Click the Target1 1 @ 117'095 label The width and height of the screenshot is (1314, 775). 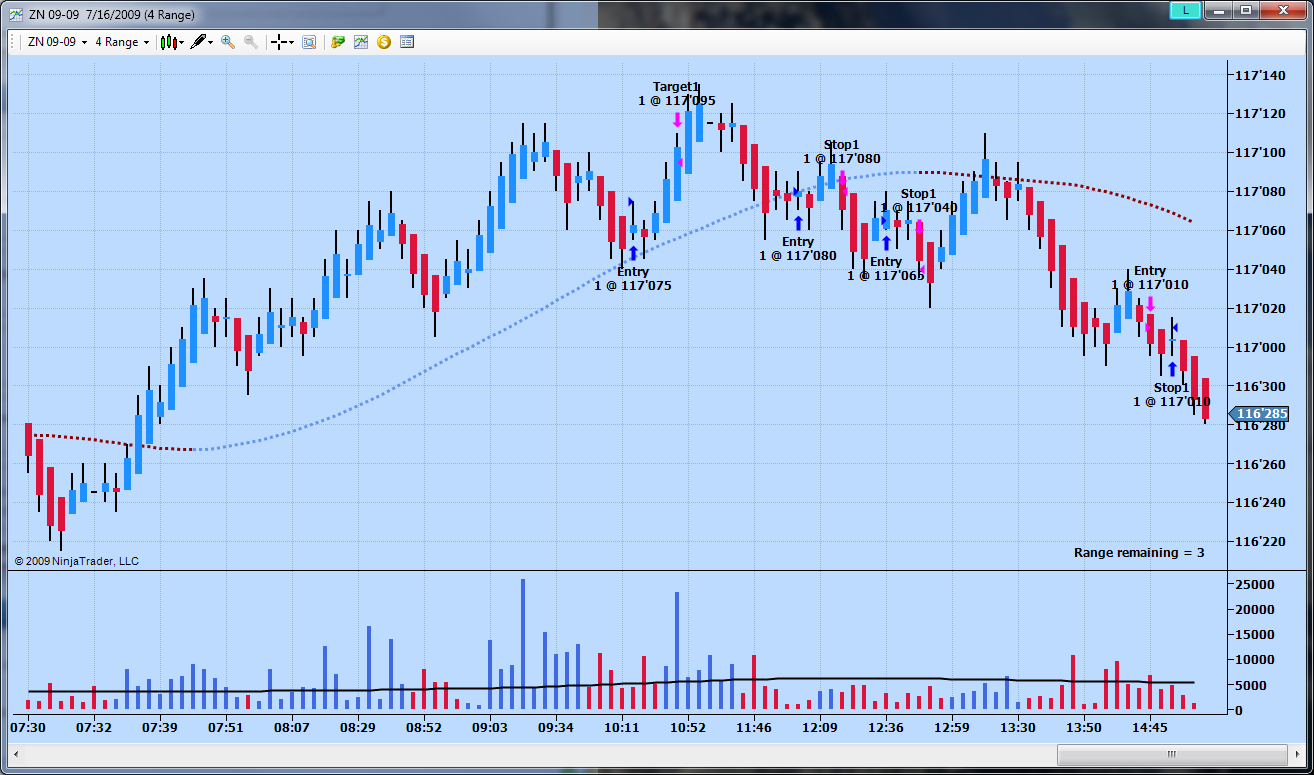coord(676,94)
